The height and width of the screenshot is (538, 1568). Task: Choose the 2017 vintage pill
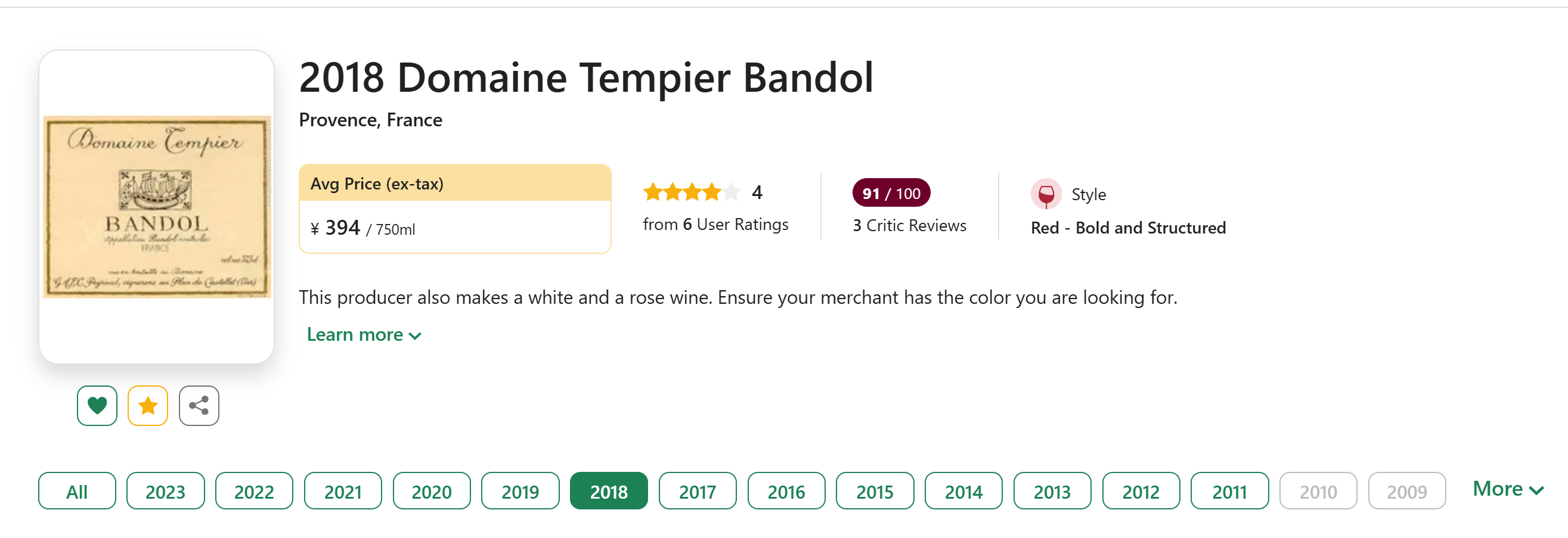coord(698,491)
